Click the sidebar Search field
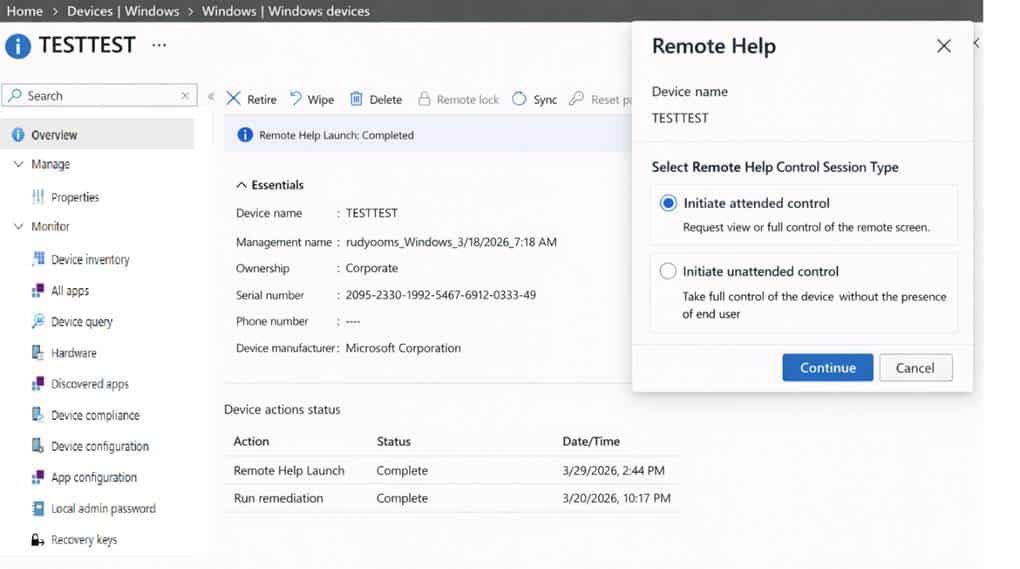The image size is (1020, 569). [98, 96]
